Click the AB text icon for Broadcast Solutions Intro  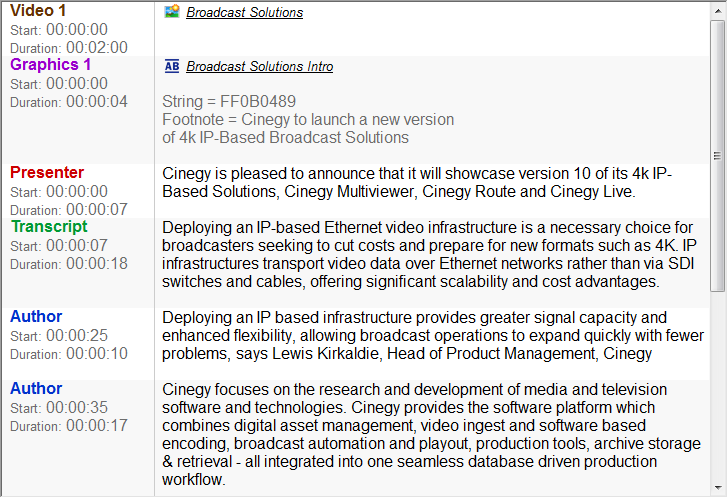(172, 66)
